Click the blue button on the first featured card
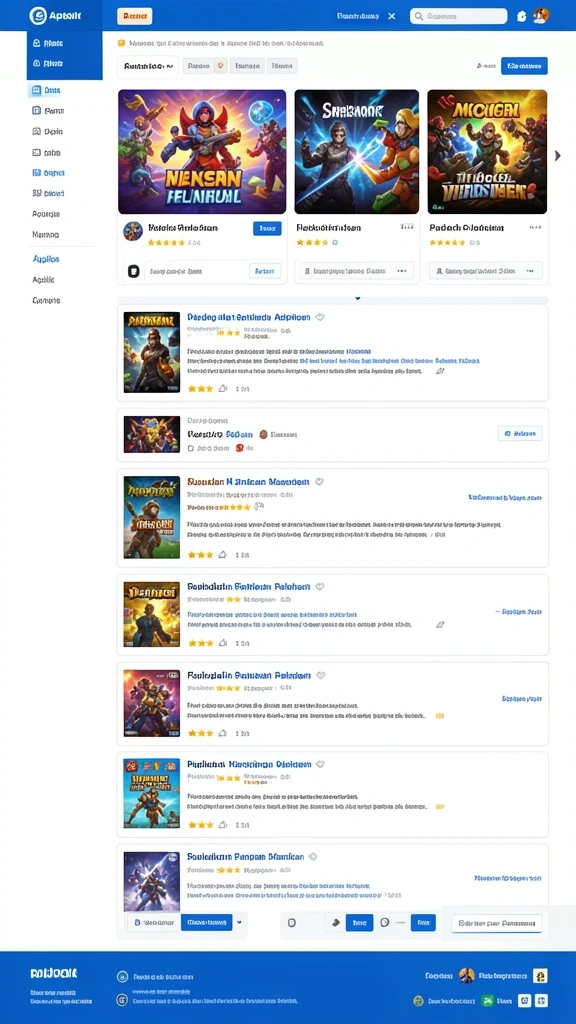The height and width of the screenshot is (1024, 576). [267, 228]
